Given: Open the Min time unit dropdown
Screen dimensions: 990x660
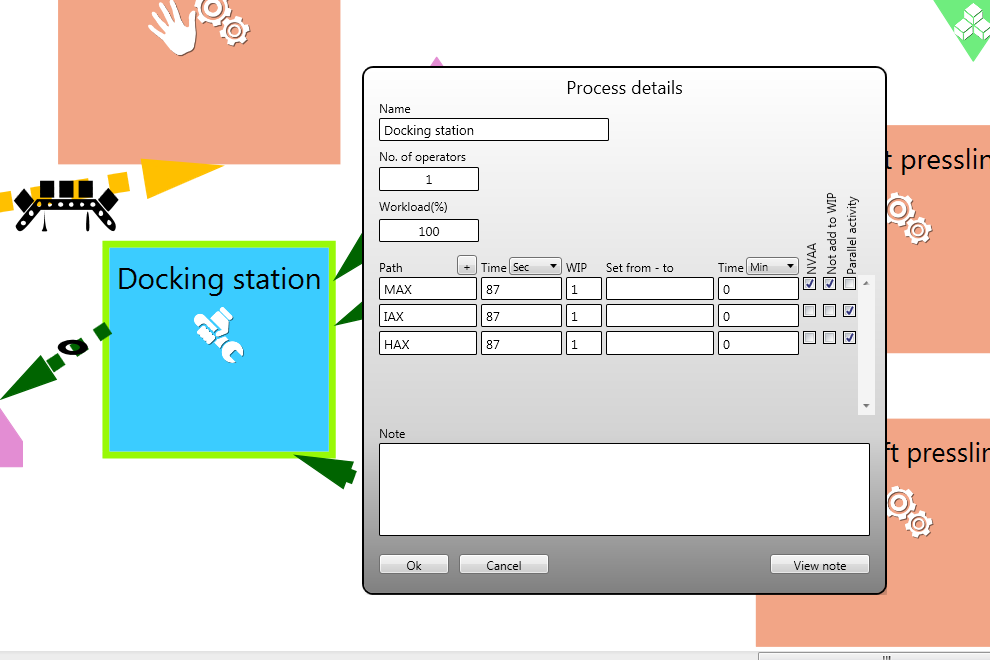Looking at the screenshot, I should (772, 267).
